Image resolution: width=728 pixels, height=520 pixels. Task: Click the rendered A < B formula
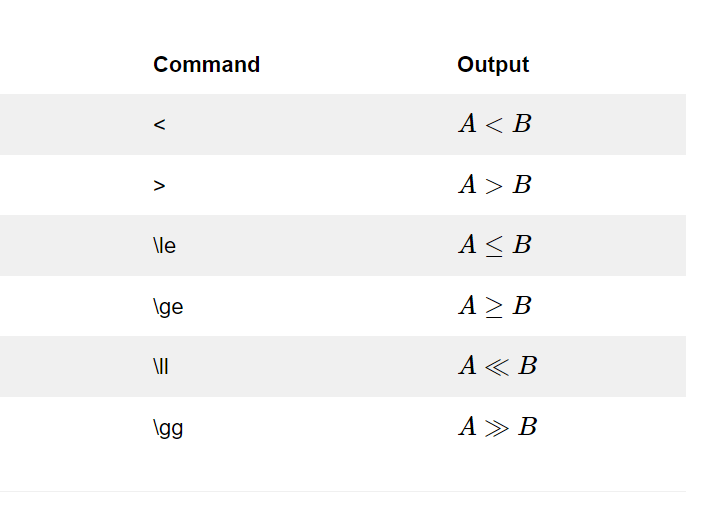(x=495, y=124)
